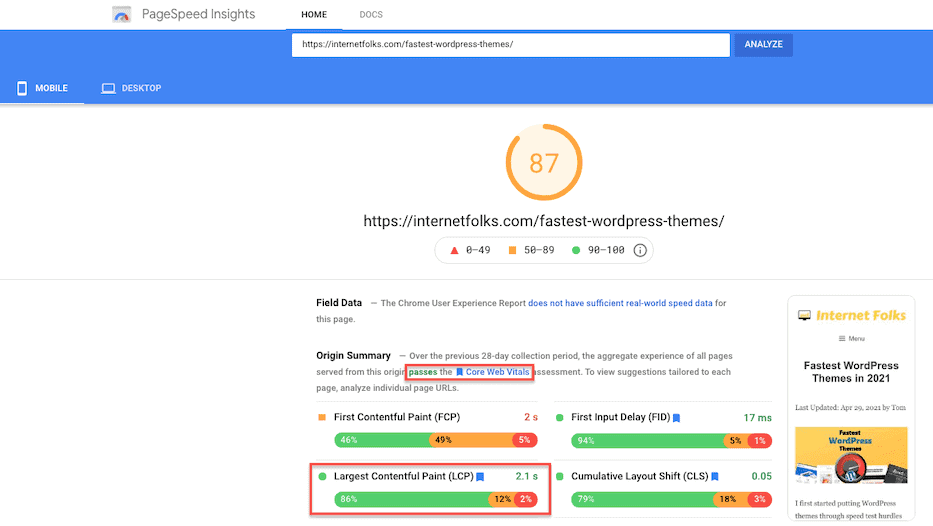Open the 'does not have sufficient real-world speed data' link
The image size is (933, 526).
pyautogui.click(x=620, y=303)
